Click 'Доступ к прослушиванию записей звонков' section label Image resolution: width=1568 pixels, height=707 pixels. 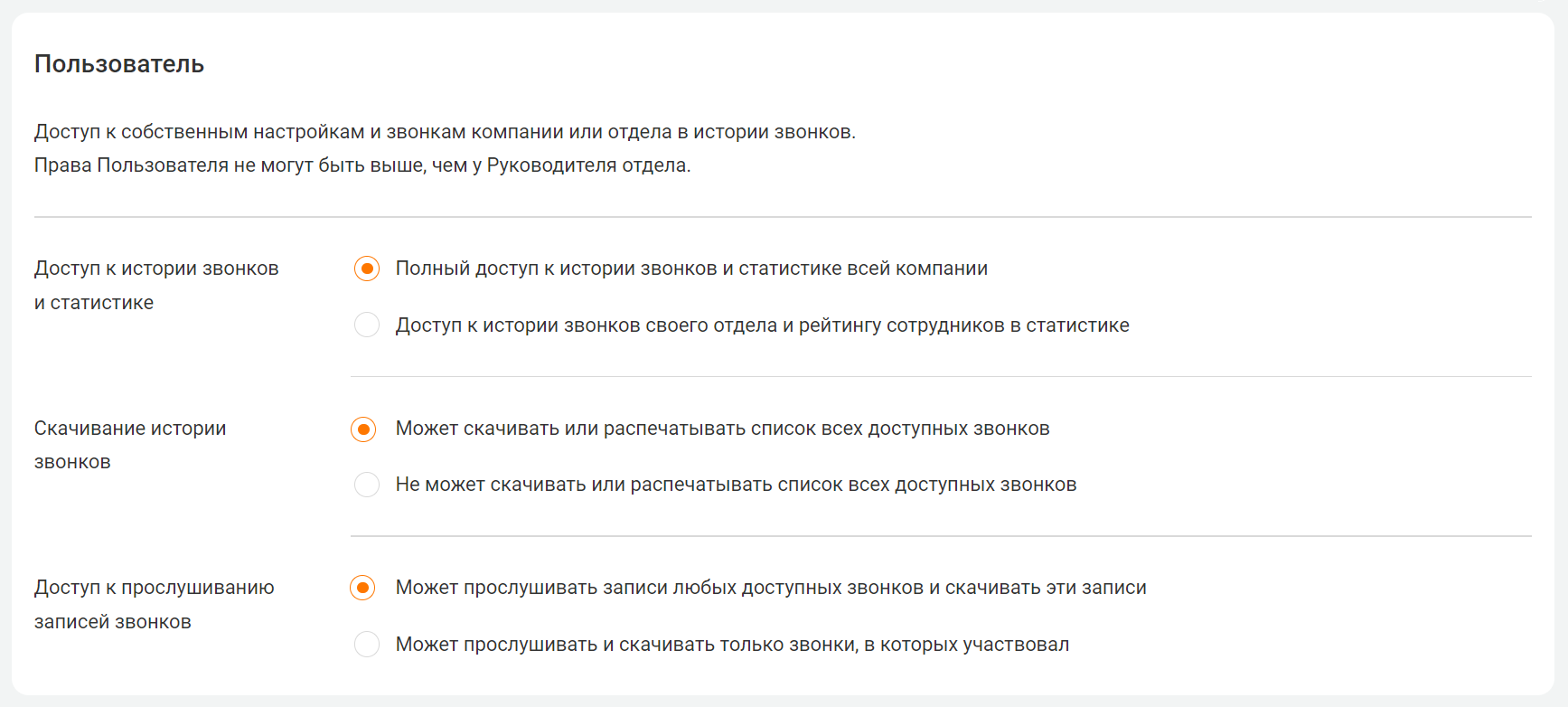click(155, 605)
